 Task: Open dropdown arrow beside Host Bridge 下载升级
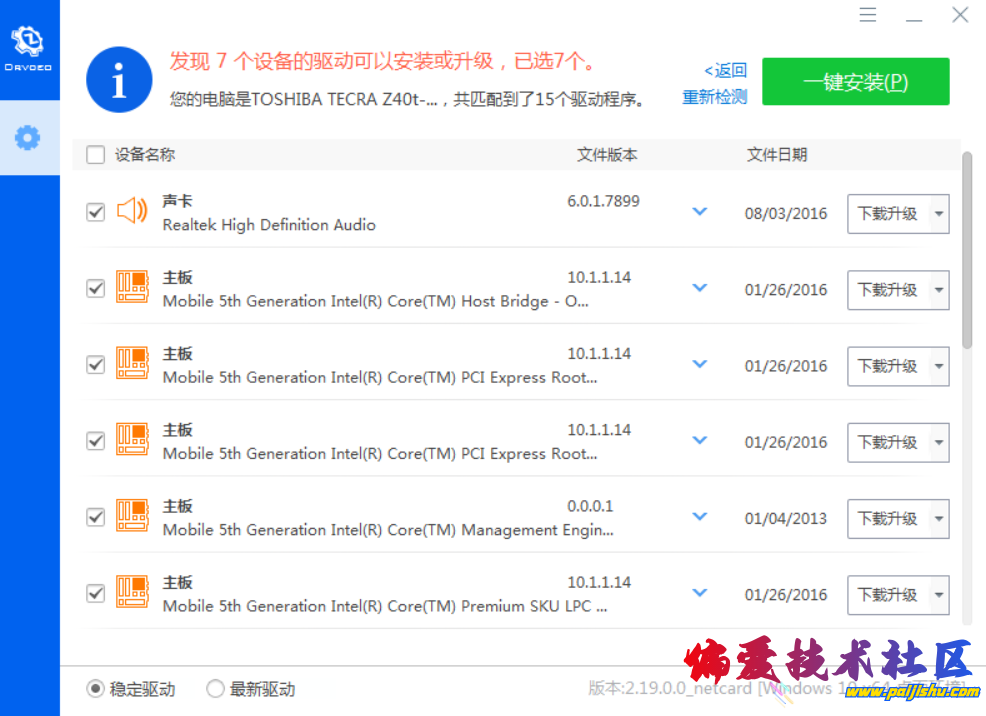click(x=938, y=290)
